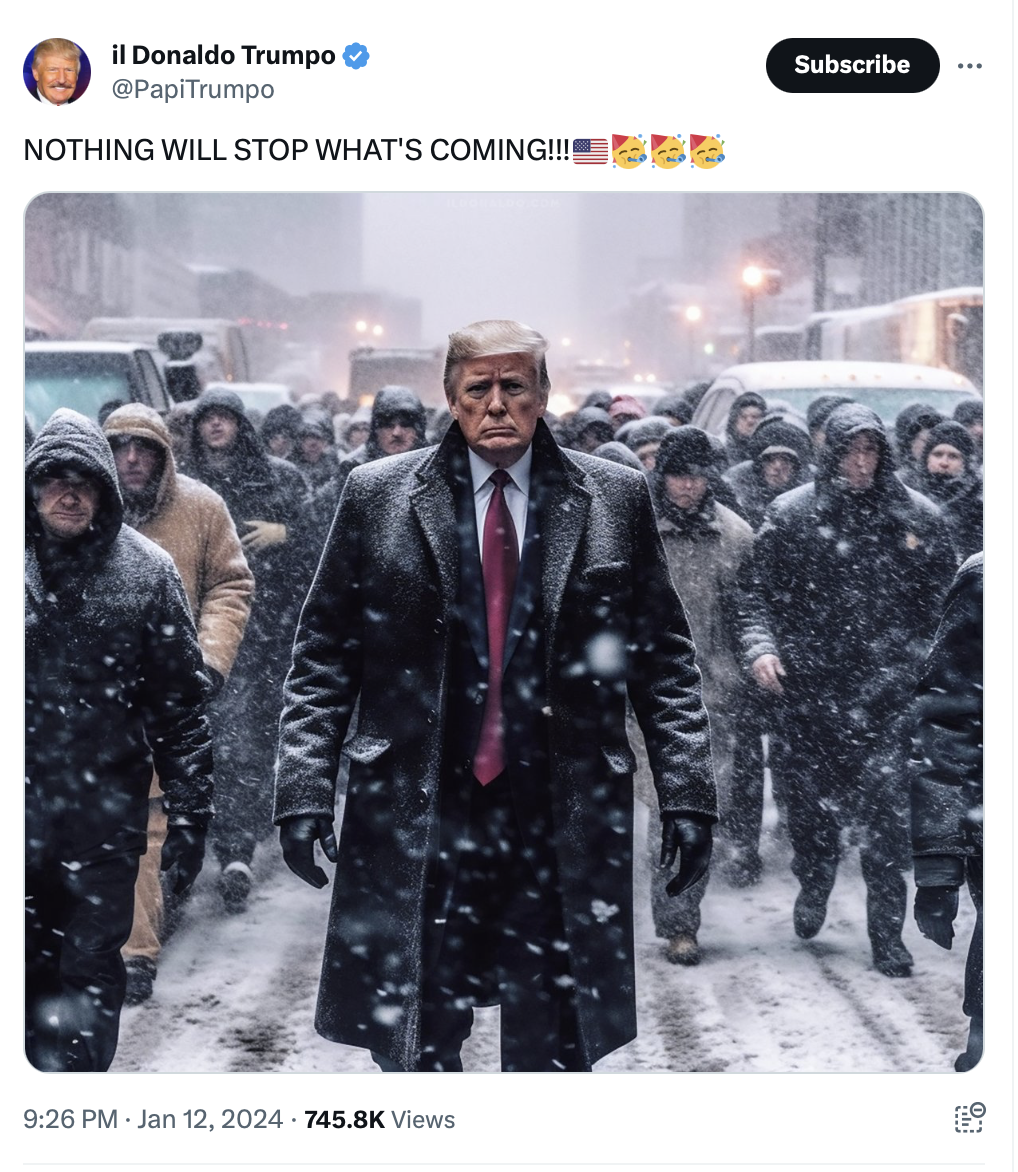Click the blue verified checkmark badge
1018x1172 pixels.
pyautogui.click(x=356, y=56)
